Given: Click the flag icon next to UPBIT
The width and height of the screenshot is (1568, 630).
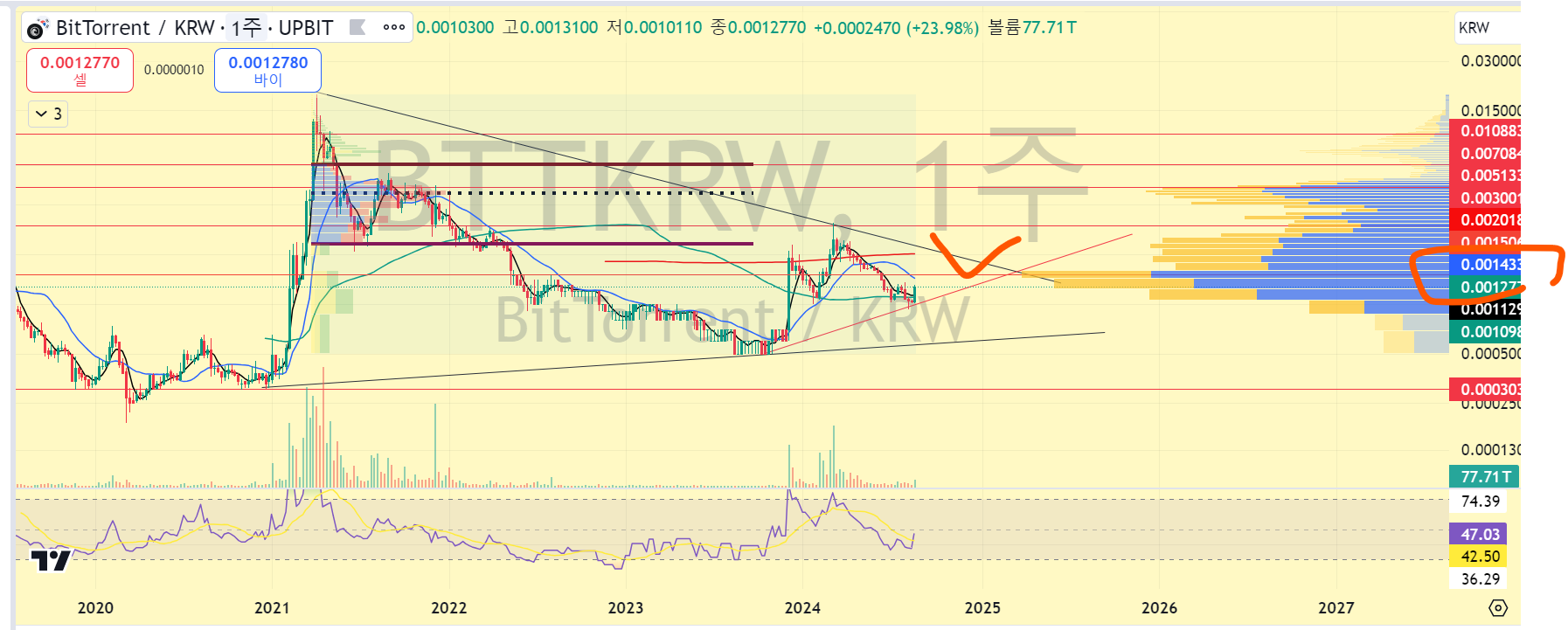Looking at the screenshot, I should point(357,28).
